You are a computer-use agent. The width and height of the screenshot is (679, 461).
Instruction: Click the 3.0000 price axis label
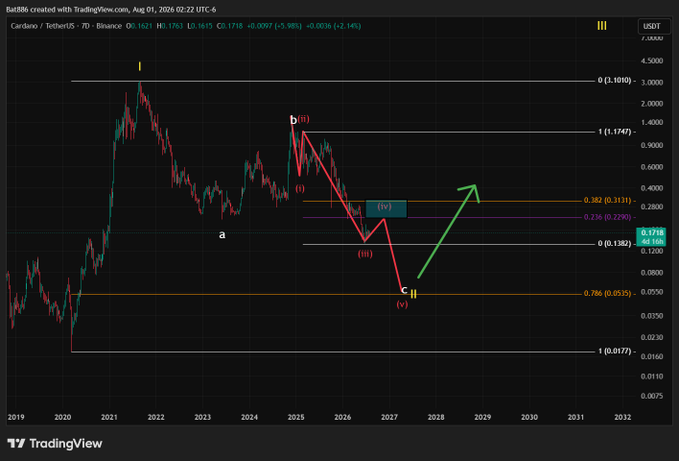point(652,83)
